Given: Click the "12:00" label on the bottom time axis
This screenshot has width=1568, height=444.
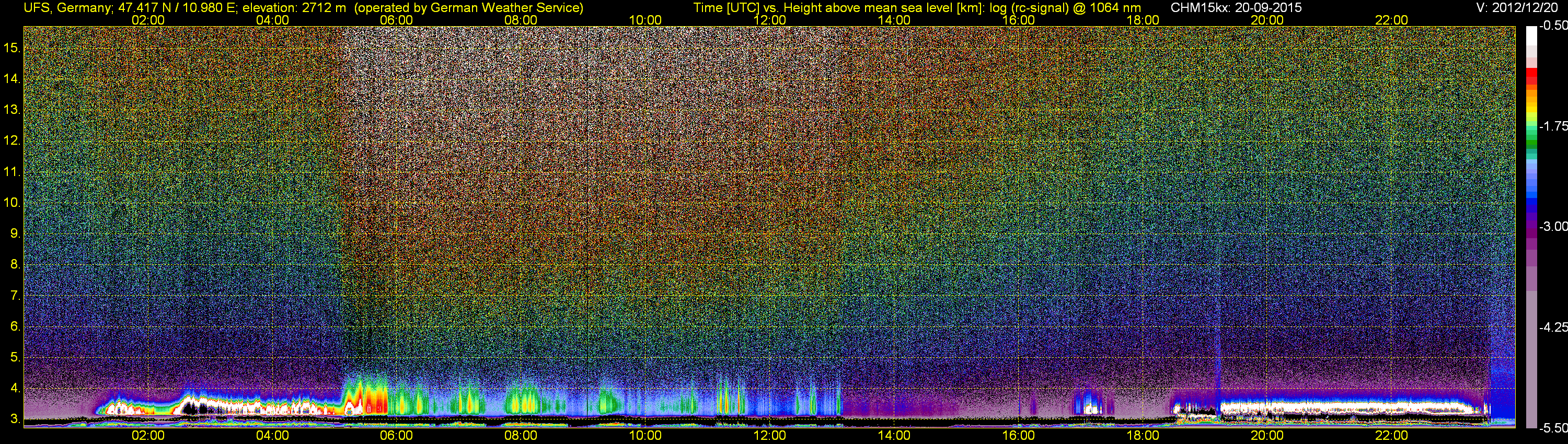Looking at the screenshot, I should tap(770, 436).
